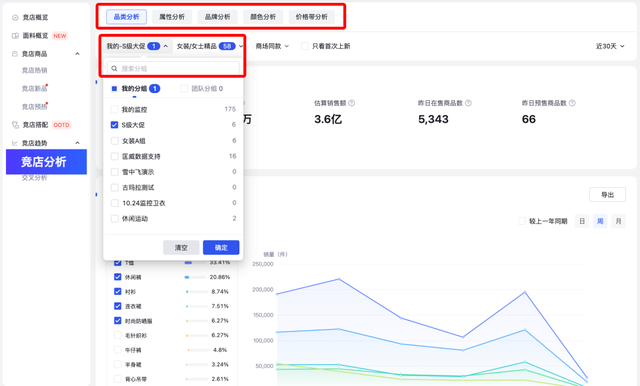Open 交叉分析 in sidebar
This screenshot has width=640, height=386.
(34, 177)
